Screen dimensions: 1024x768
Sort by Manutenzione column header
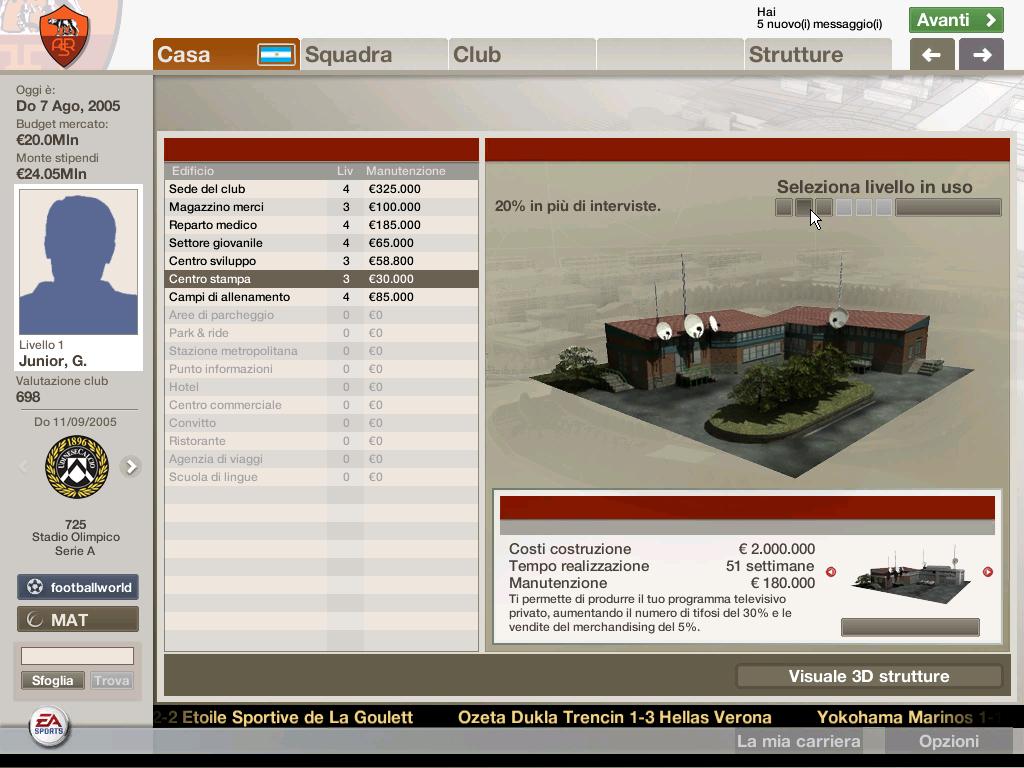[406, 171]
